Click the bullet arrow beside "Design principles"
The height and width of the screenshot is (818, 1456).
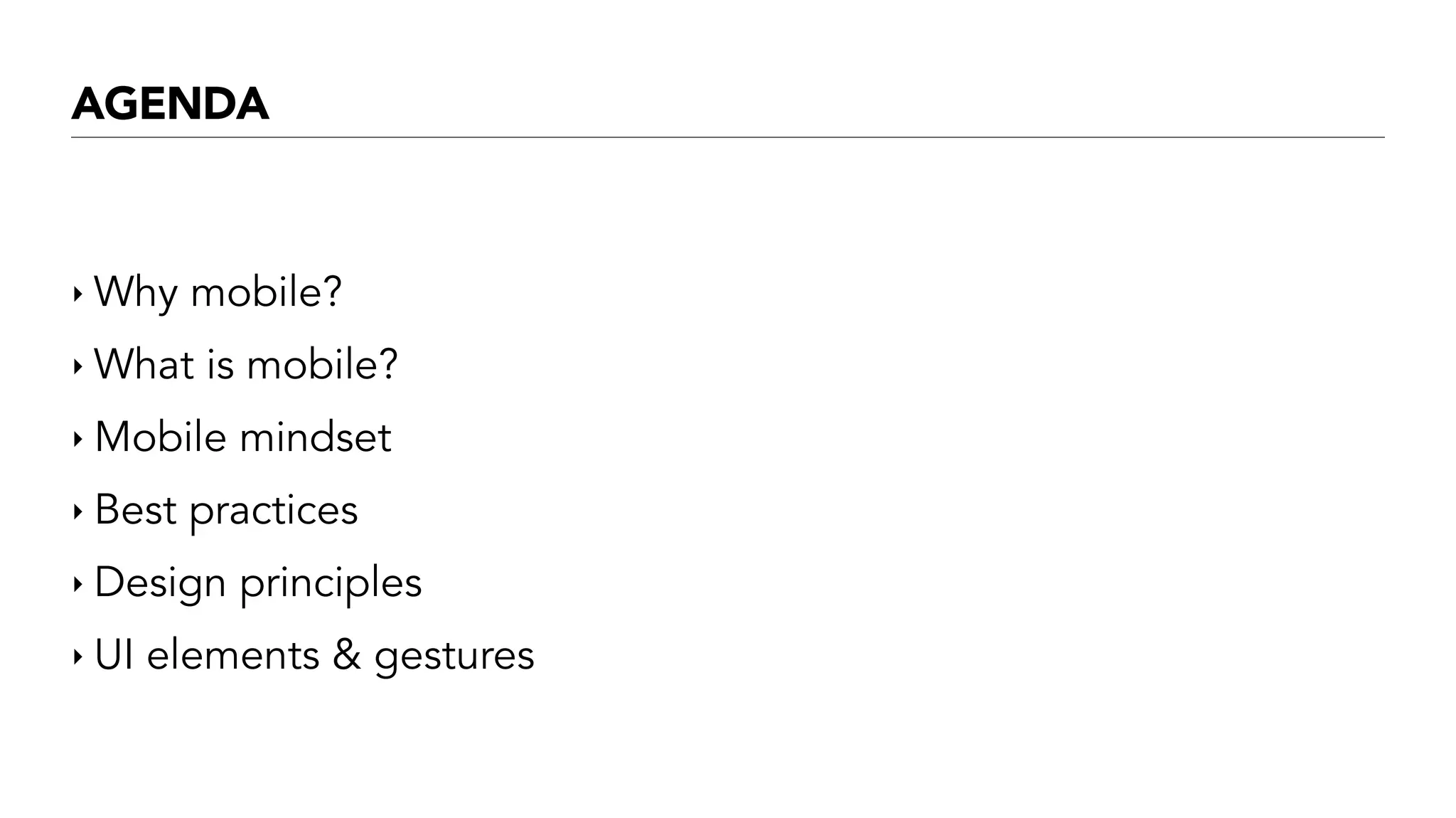(77, 585)
